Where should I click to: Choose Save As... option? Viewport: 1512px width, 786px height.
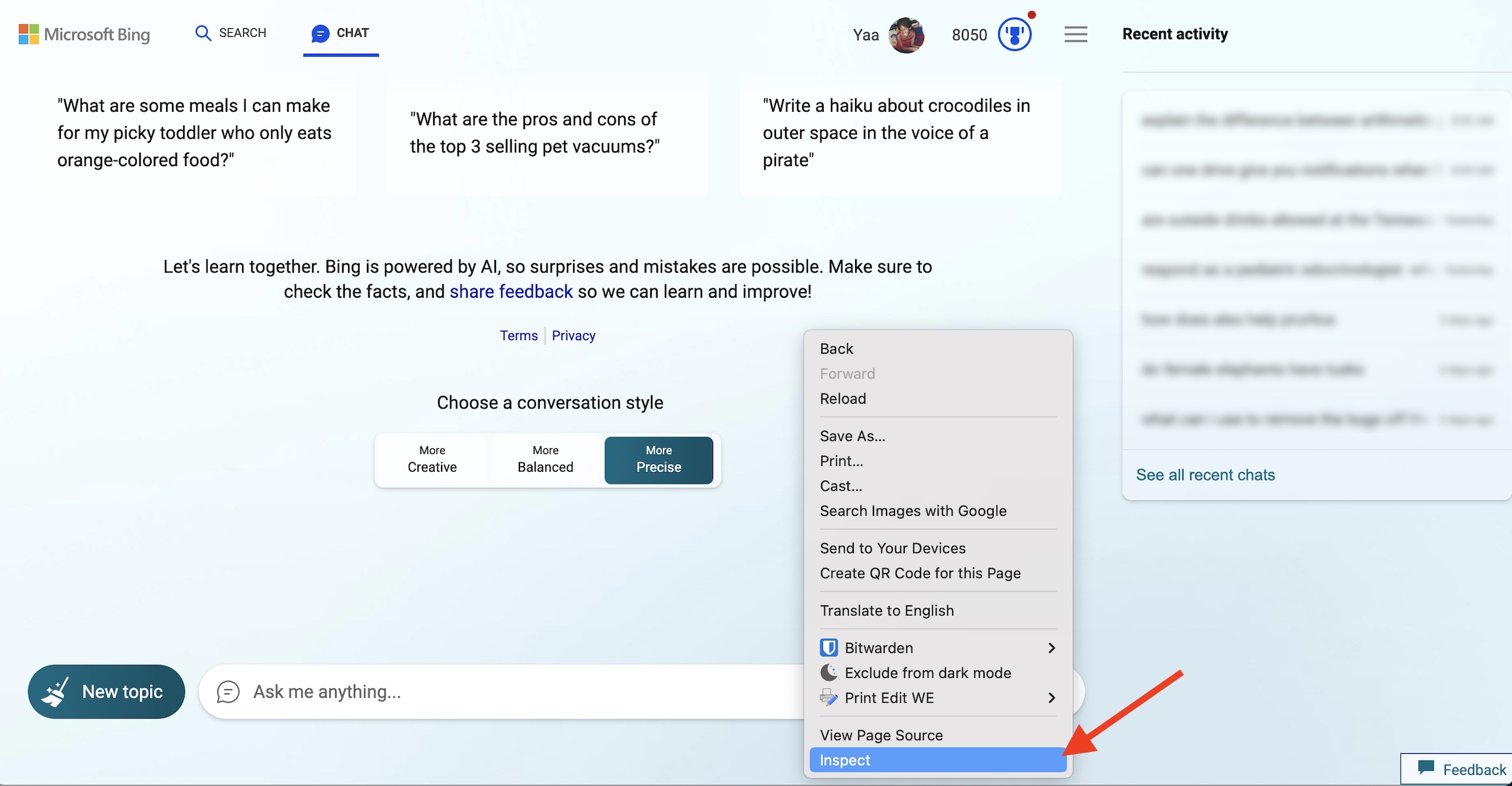coord(938,435)
